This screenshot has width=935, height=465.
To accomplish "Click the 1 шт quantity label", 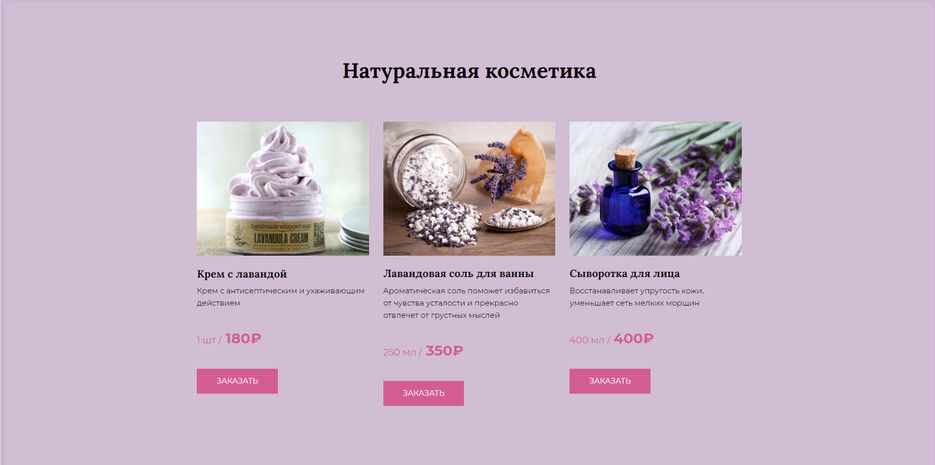I will [206, 340].
